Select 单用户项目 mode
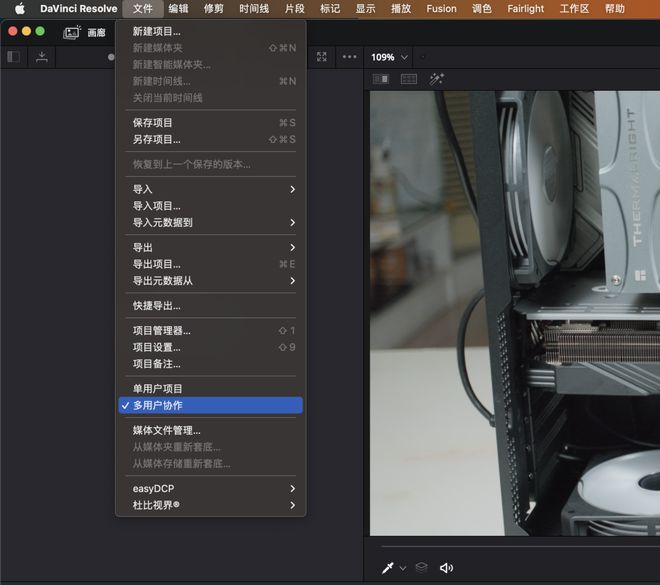The width and height of the screenshot is (660, 585). (x=210, y=389)
